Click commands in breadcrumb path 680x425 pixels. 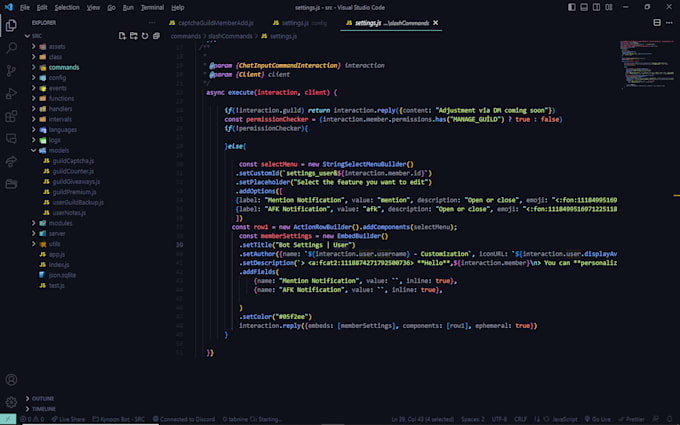(x=186, y=36)
